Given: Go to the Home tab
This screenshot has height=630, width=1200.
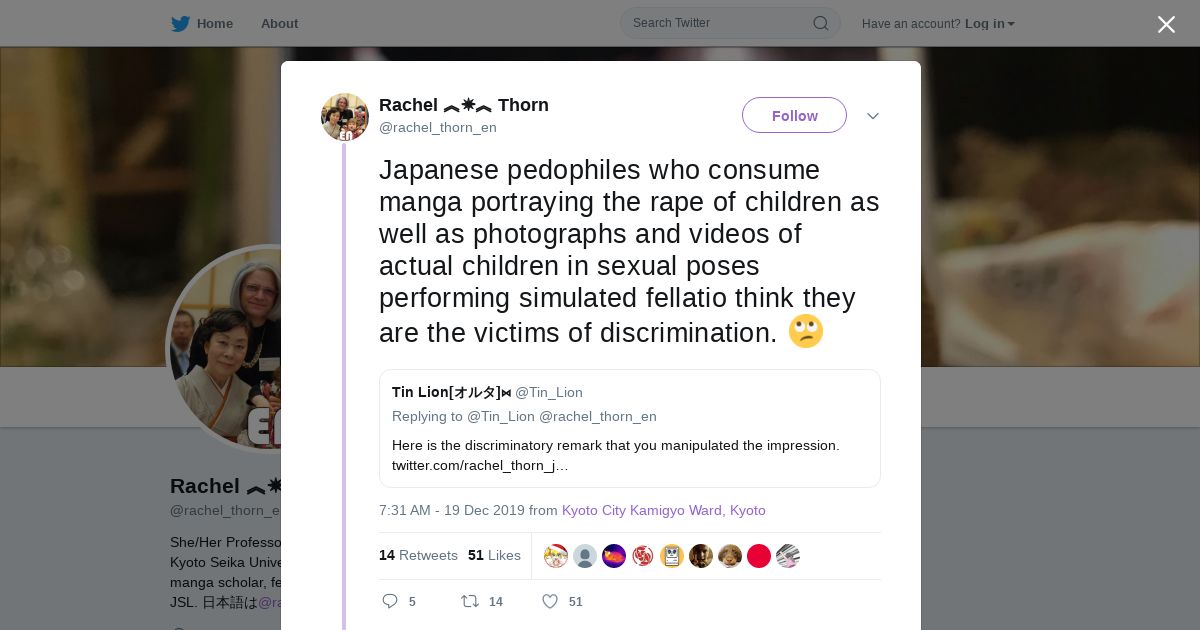Looking at the screenshot, I should coord(214,24).
